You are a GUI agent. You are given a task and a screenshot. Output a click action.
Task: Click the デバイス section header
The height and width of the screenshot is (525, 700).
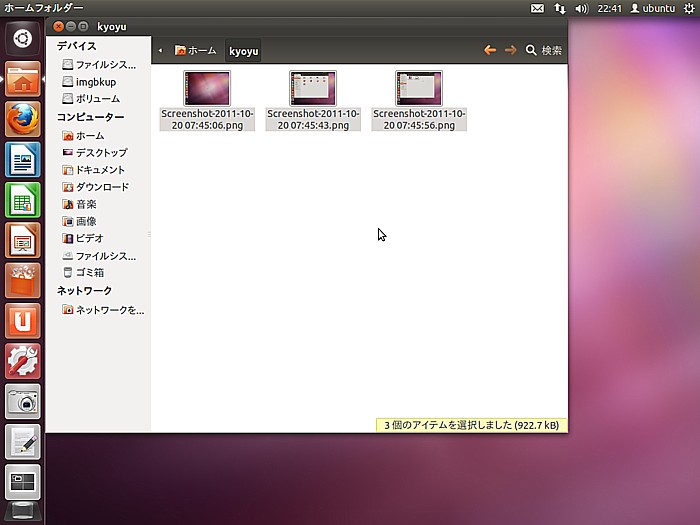click(x=76, y=46)
